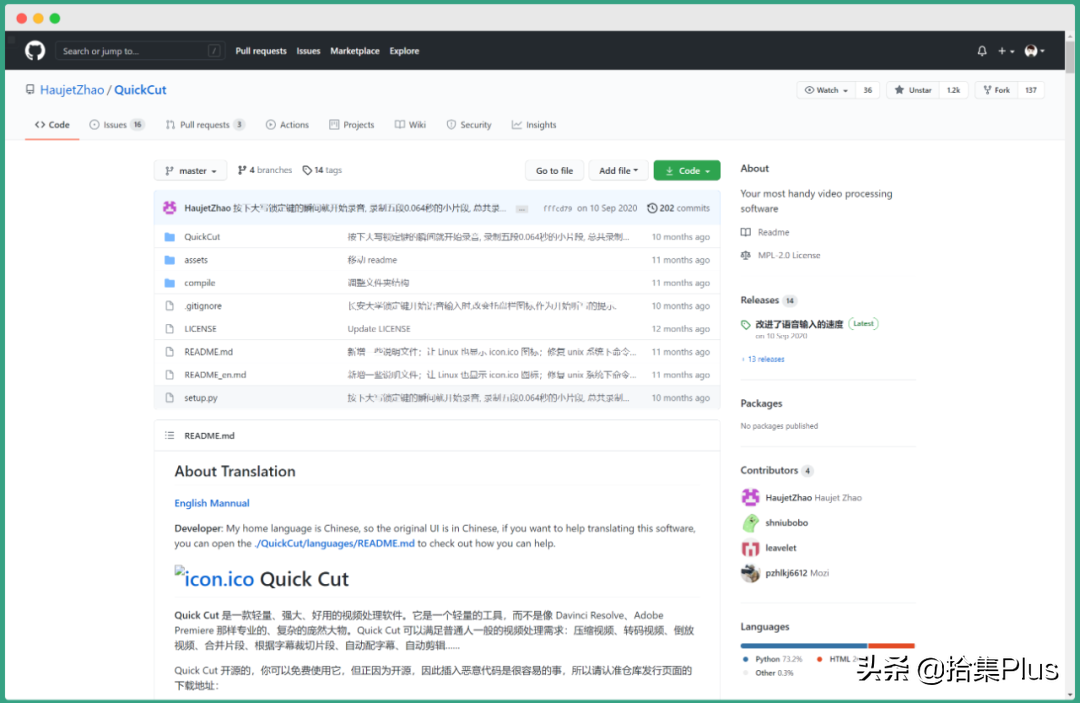
Task: View the 36 watchers count
Action: [x=867, y=90]
